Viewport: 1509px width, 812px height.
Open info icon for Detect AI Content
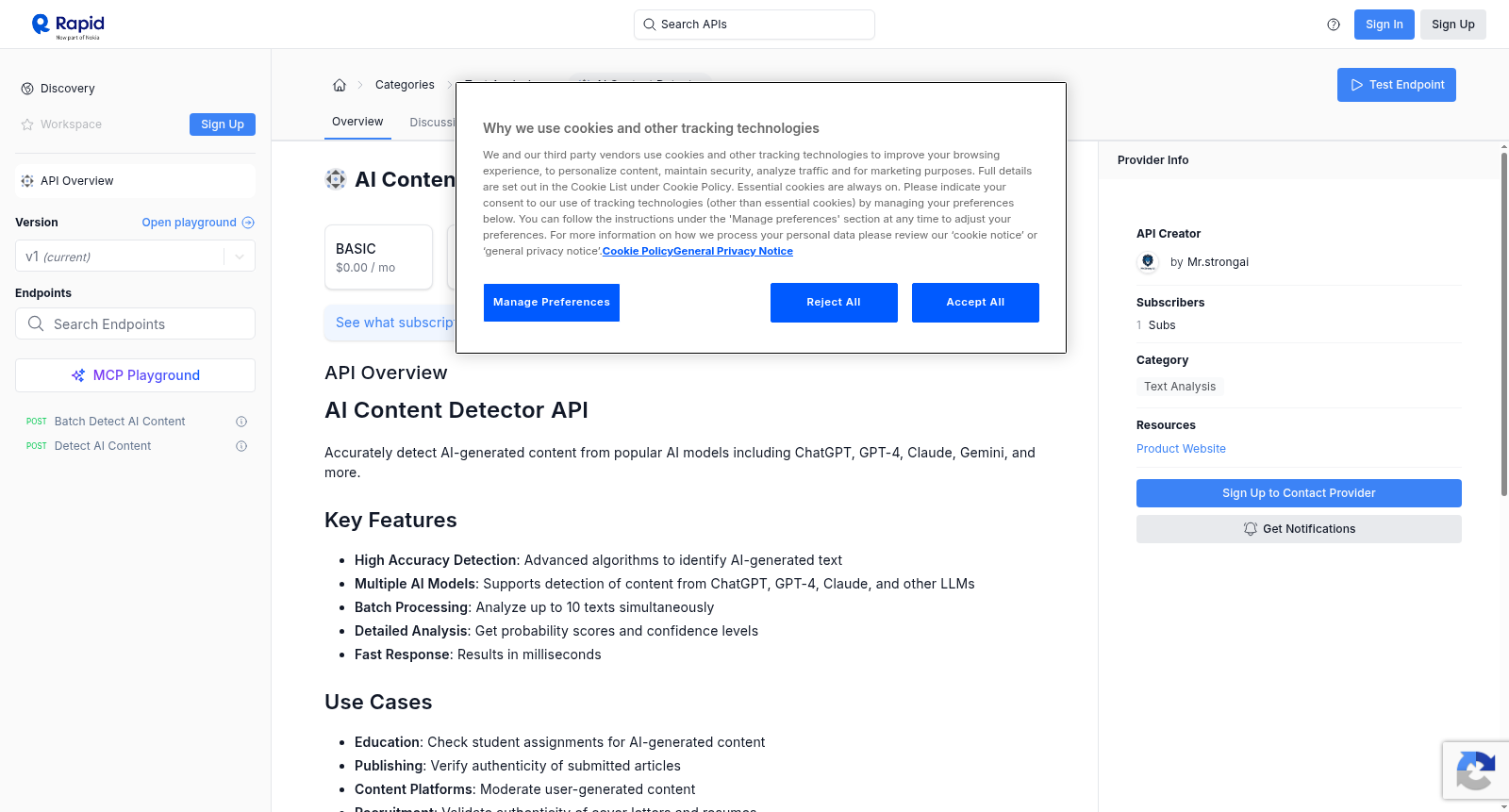pos(241,446)
